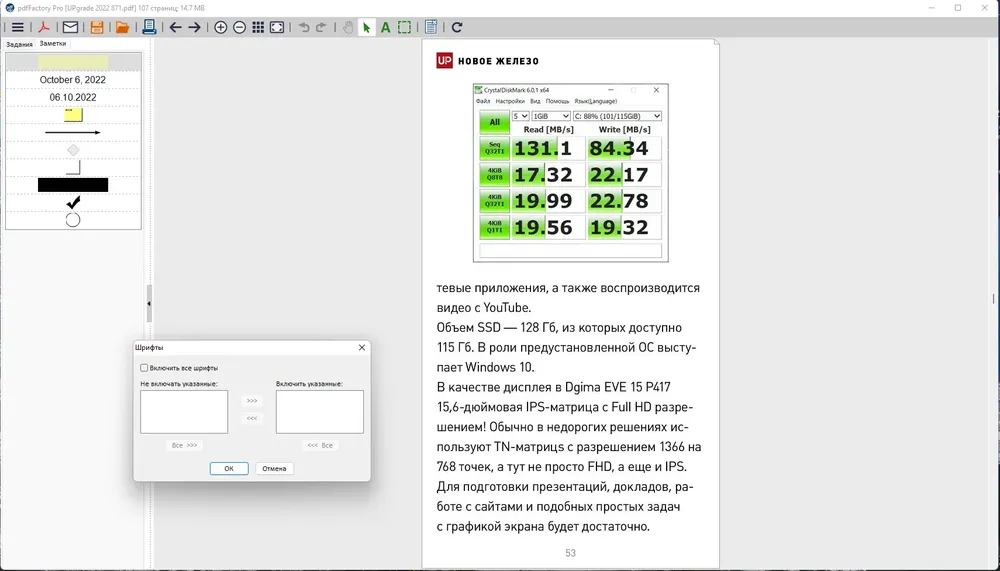
Task: Select the green A text tool
Action: point(385,27)
